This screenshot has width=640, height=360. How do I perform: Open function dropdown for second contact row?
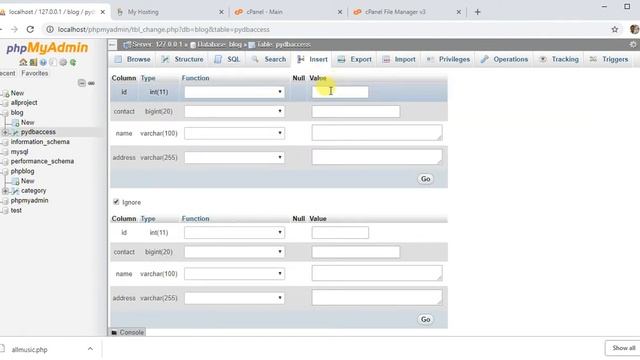click(x=234, y=251)
